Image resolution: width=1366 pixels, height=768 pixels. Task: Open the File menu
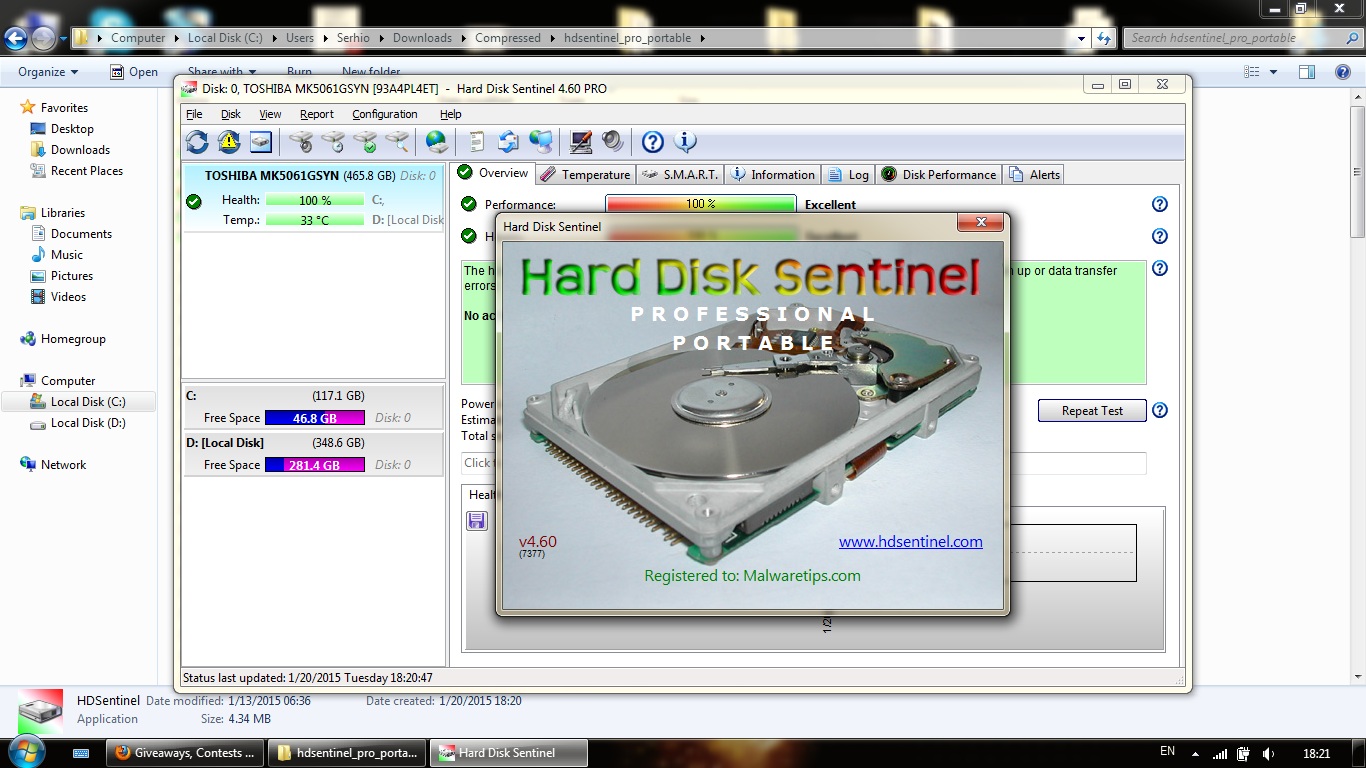(x=194, y=114)
